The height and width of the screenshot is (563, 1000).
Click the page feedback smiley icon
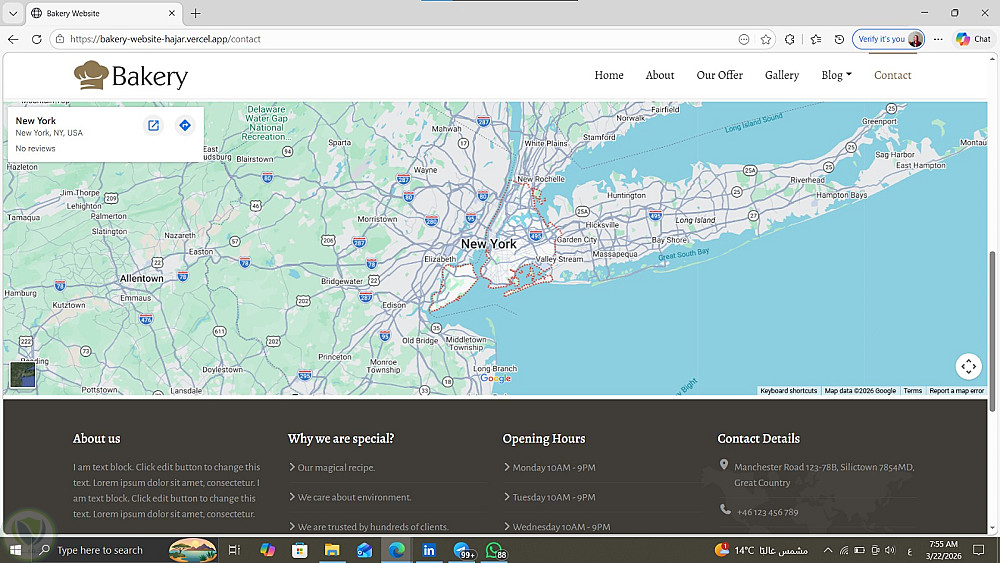[744, 39]
